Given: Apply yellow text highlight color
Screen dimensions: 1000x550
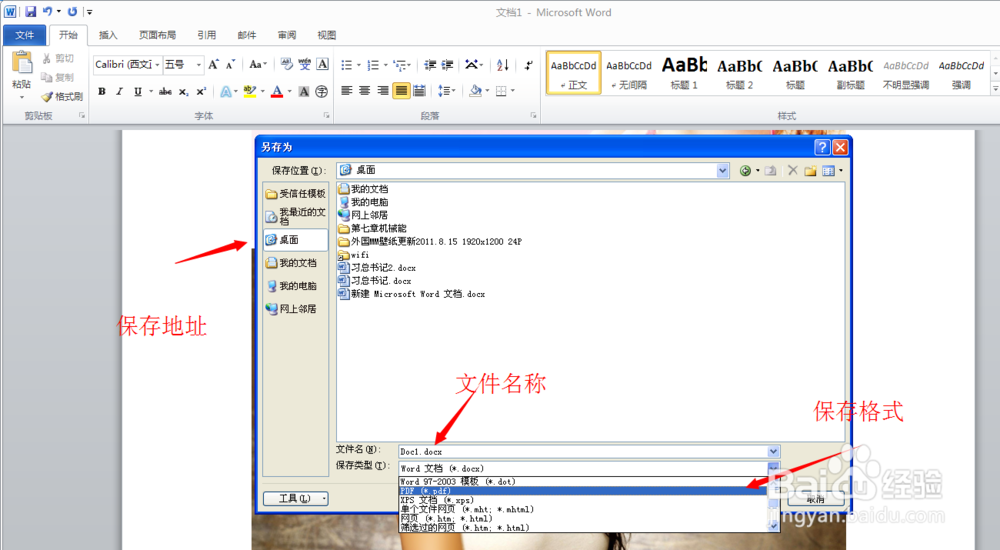Looking at the screenshot, I should coord(249,92).
